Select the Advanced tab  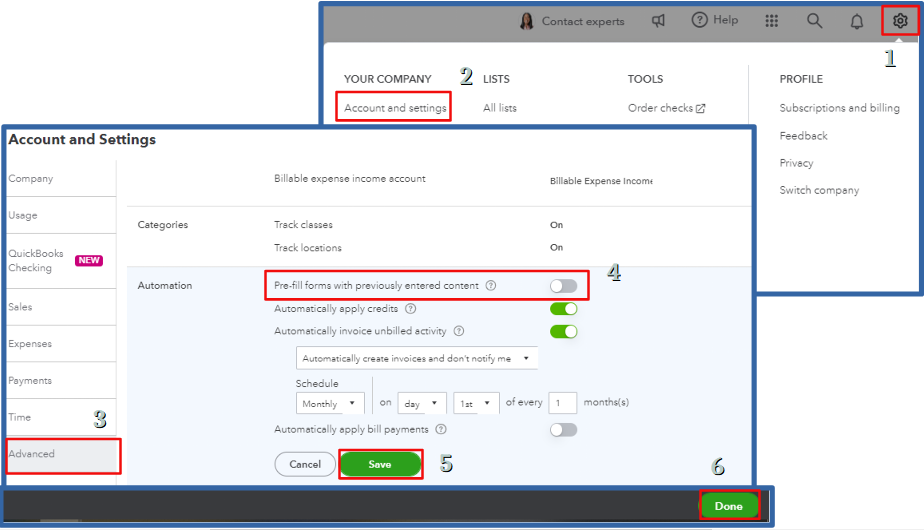pos(63,455)
